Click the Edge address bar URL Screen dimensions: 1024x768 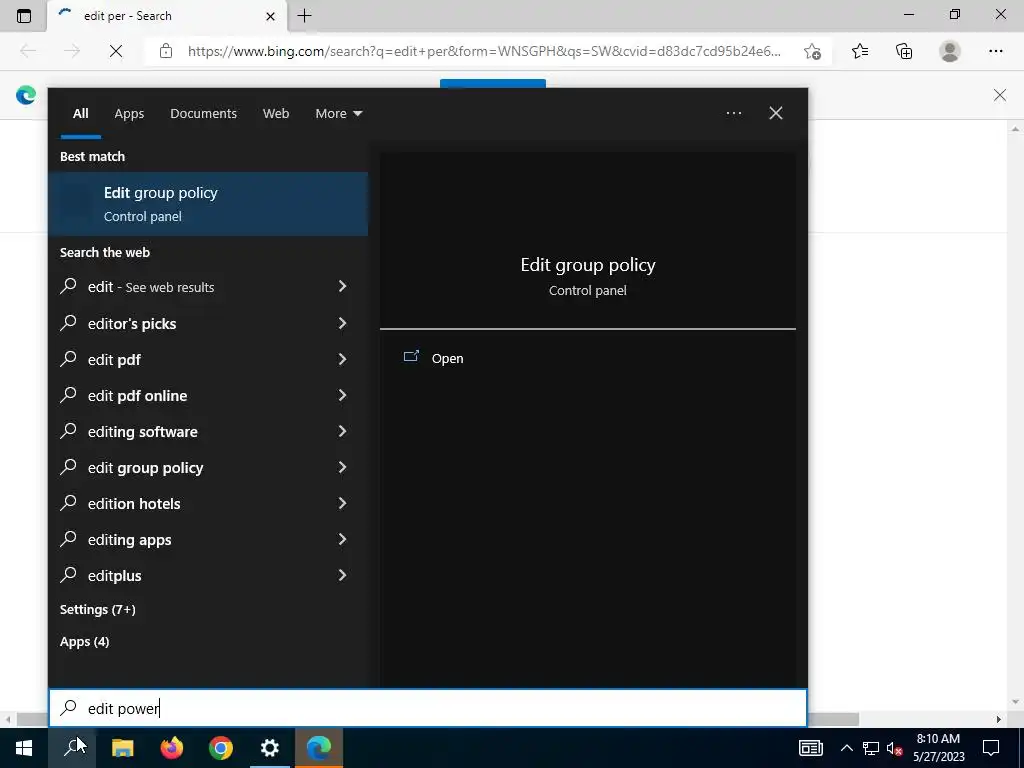pos(484,51)
